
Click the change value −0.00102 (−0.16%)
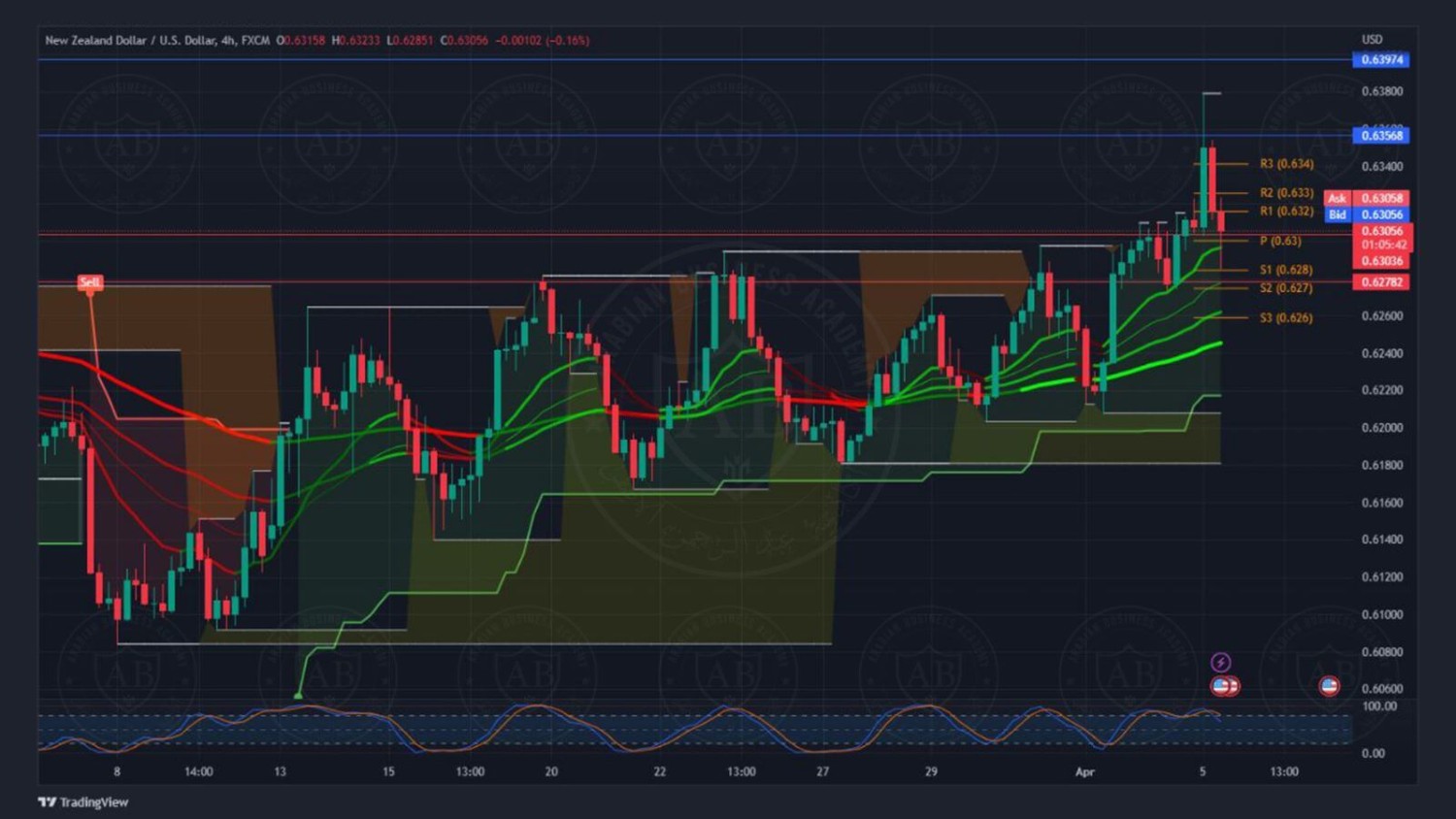point(543,41)
